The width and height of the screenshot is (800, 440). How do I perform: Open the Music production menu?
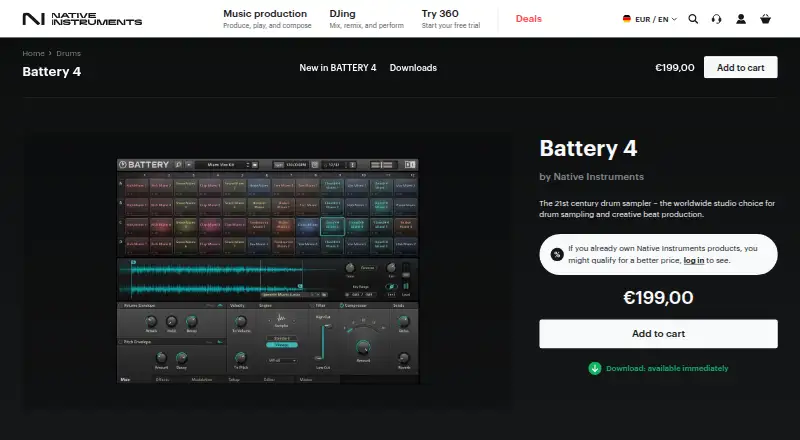[x=267, y=19]
